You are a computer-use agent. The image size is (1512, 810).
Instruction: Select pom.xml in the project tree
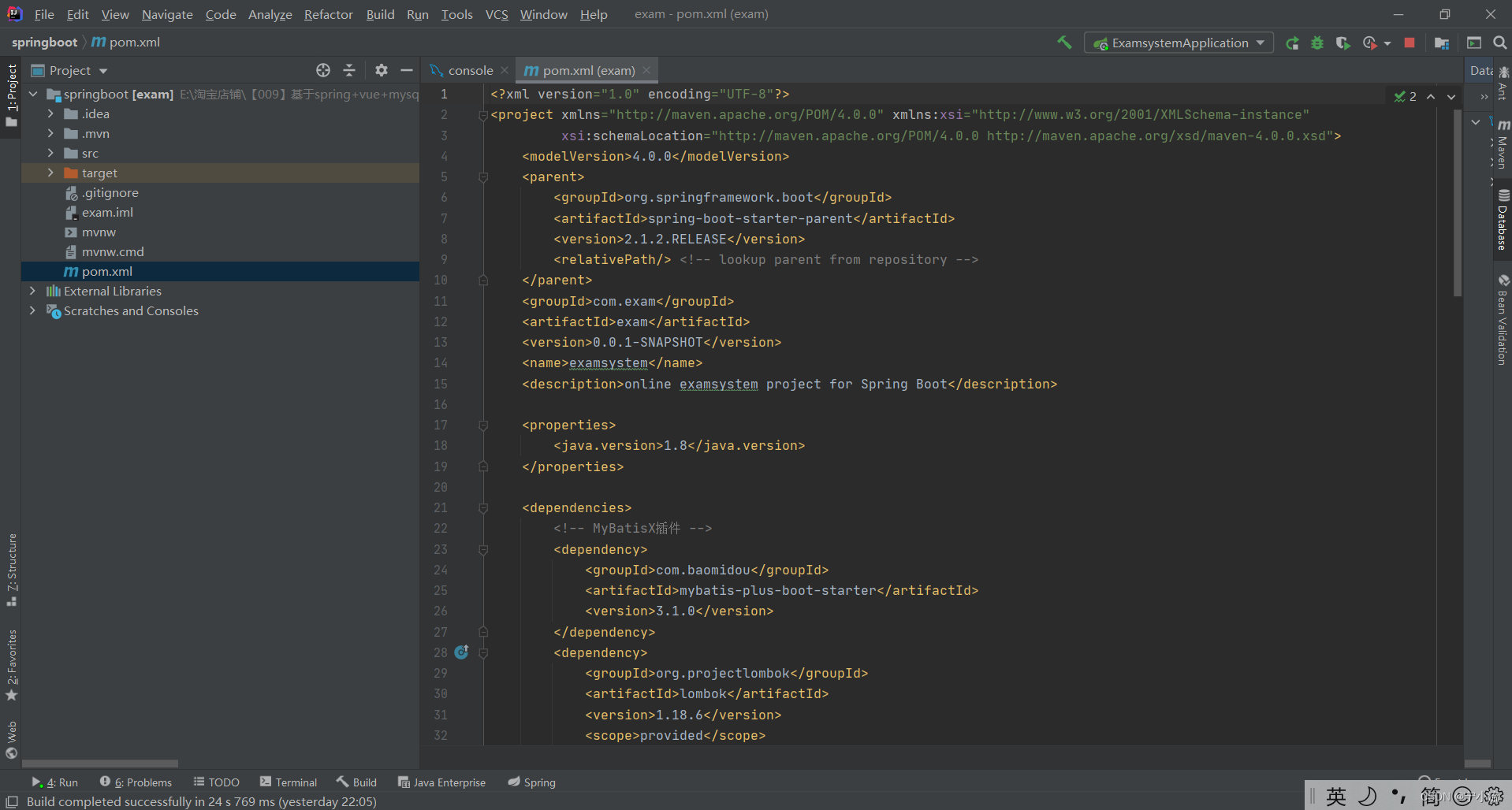221,271
